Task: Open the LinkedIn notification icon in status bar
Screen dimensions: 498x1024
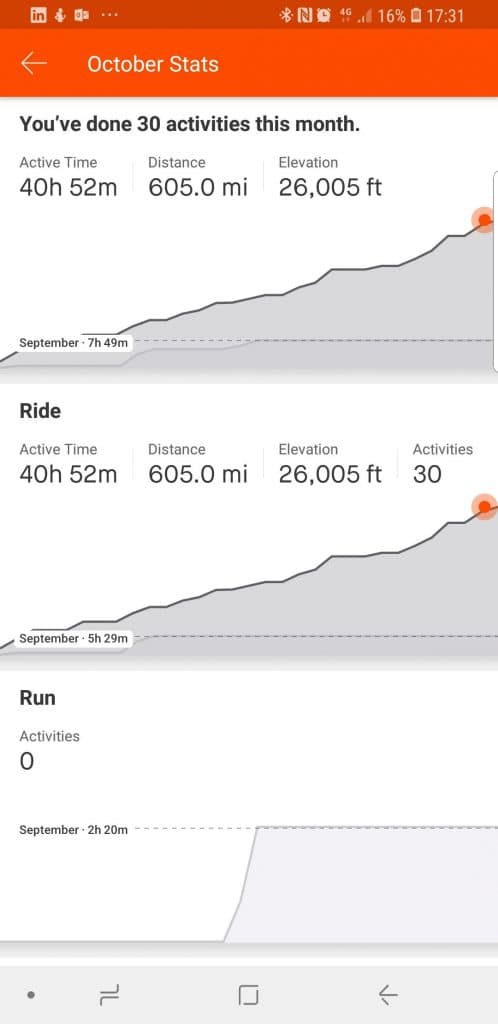Action: [x=39, y=16]
